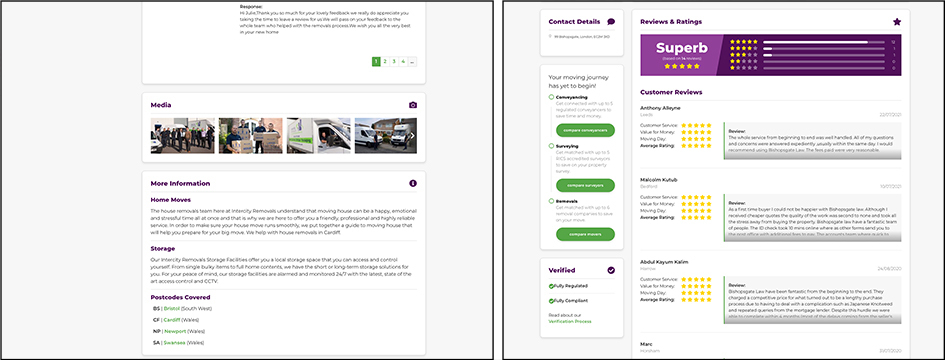Click the compare conveyancers button

pos(585,130)
